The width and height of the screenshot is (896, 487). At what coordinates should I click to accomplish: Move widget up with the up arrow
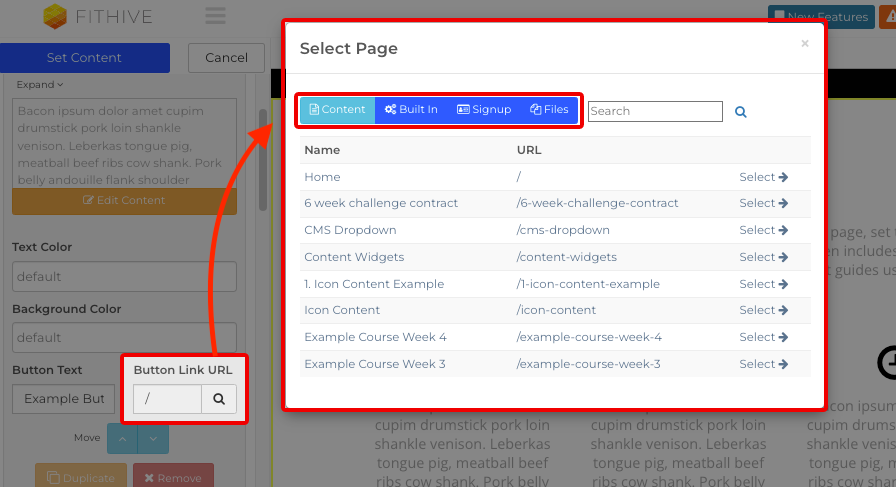coord(122,438)
